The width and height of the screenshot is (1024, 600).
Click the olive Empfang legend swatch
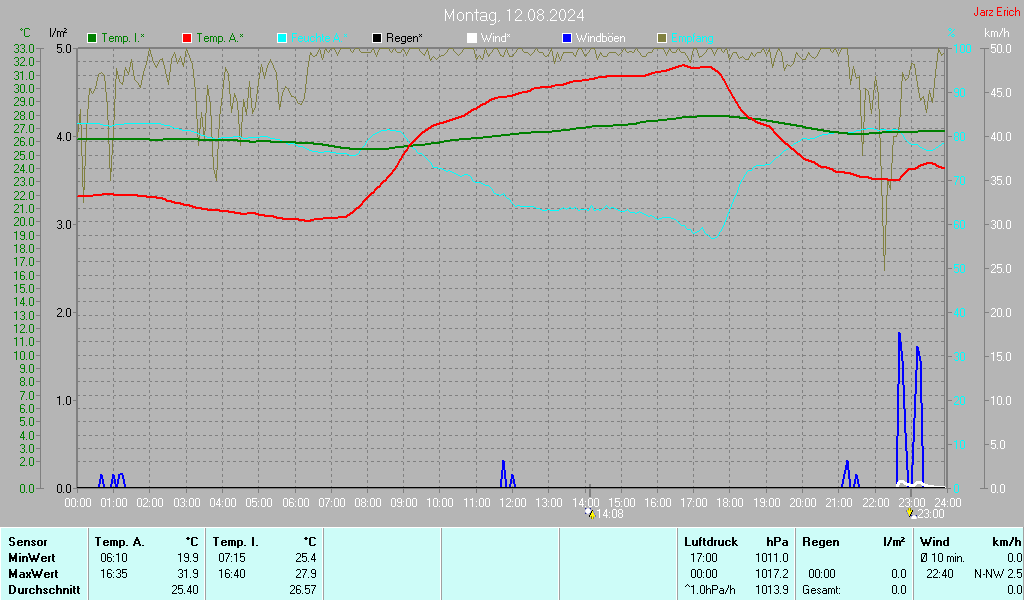662,38
